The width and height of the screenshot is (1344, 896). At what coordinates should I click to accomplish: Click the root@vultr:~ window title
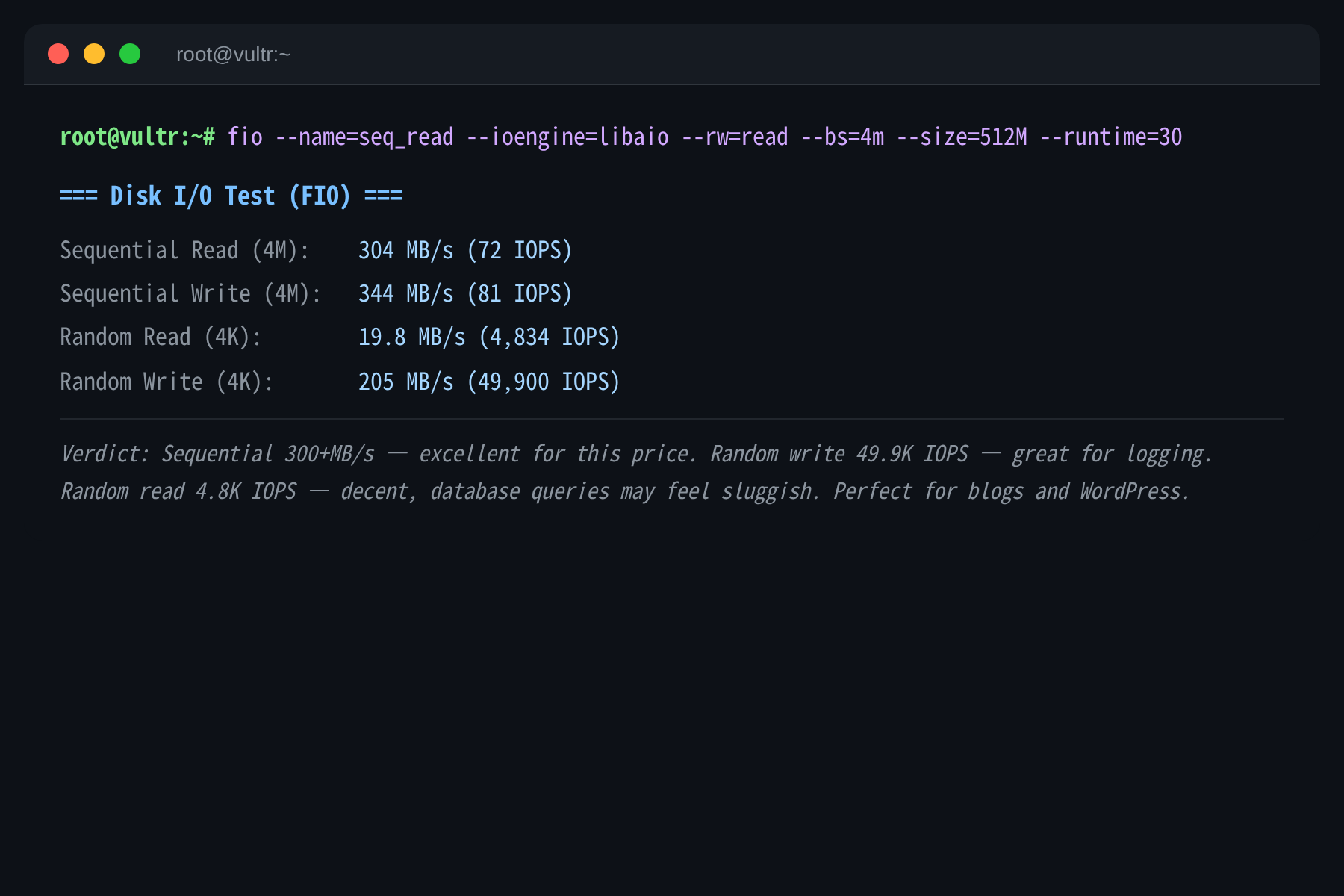pyautogui.click(x=233, y=55)
